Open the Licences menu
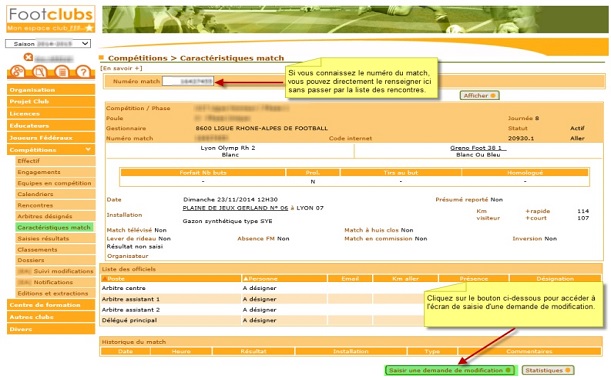611x378 pixels. tap(51, 113)
